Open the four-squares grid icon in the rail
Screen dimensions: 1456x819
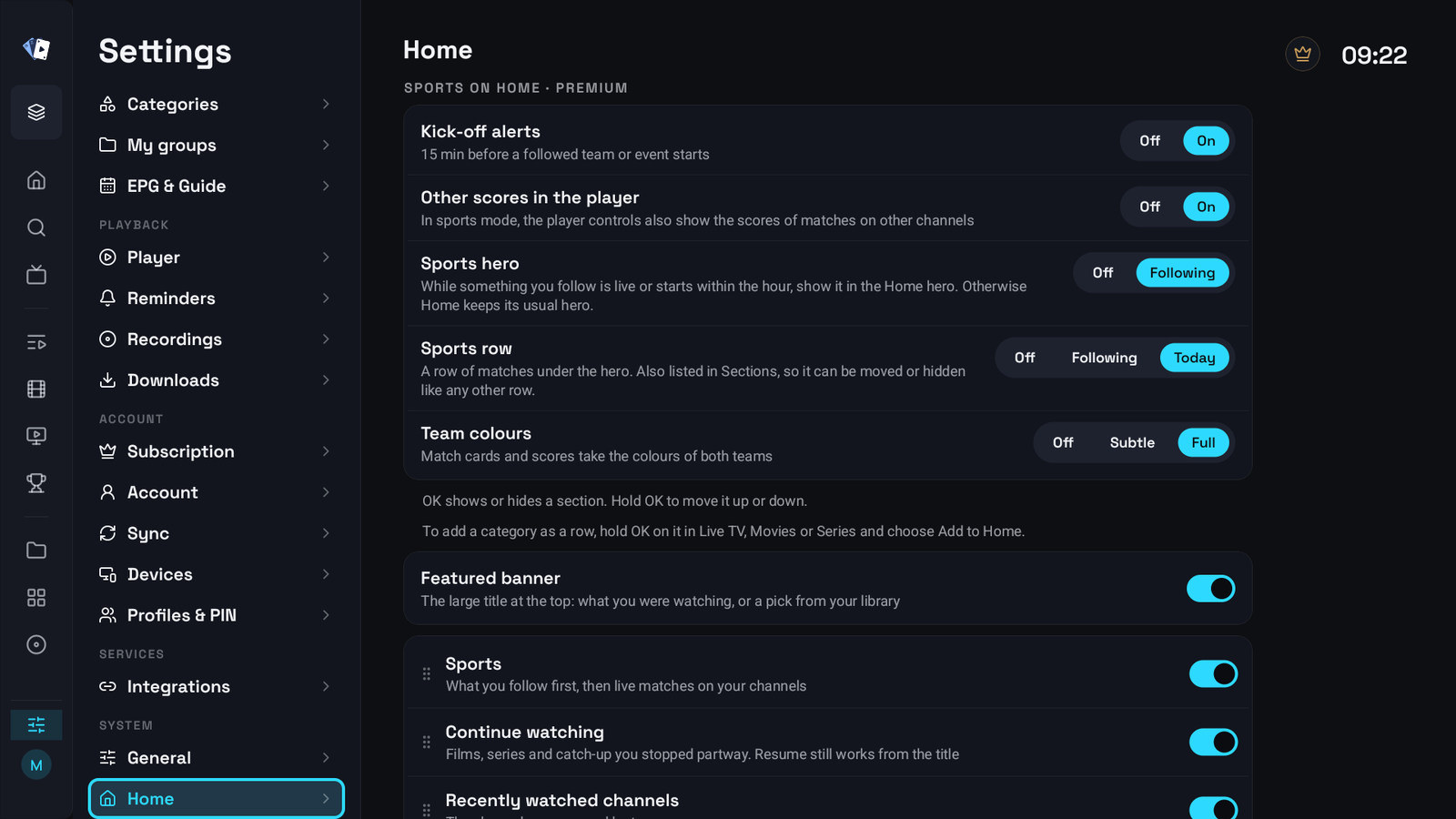coord(36,598)
